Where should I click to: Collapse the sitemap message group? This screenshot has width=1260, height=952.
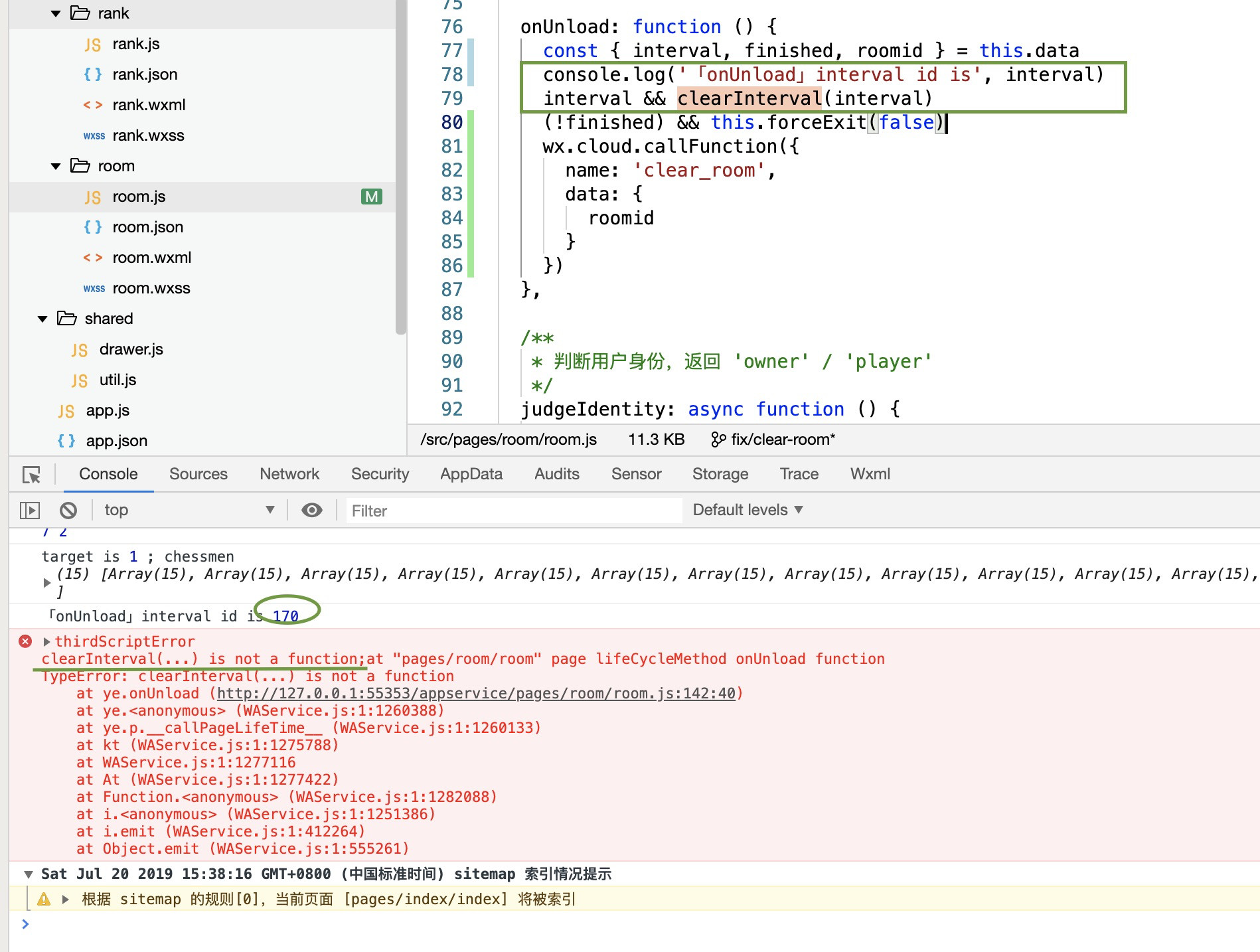(x=29, y=874)
